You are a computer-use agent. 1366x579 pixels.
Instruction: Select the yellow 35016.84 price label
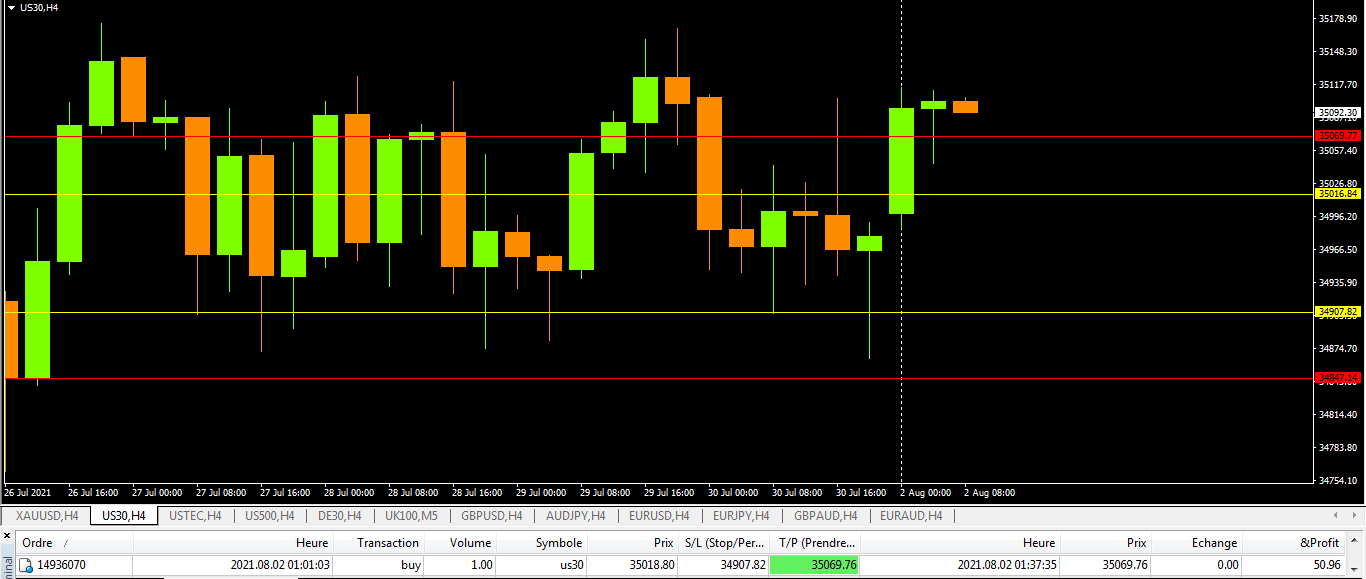[x=1338, y=194]
